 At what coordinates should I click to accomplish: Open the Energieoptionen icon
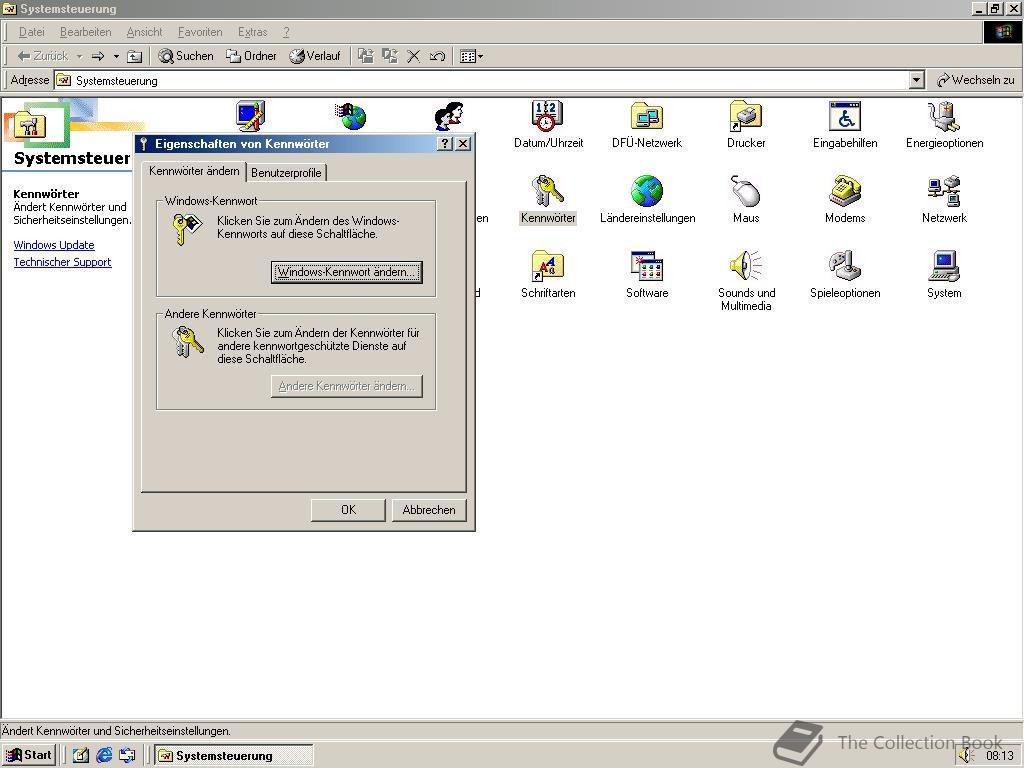point(944,117)
